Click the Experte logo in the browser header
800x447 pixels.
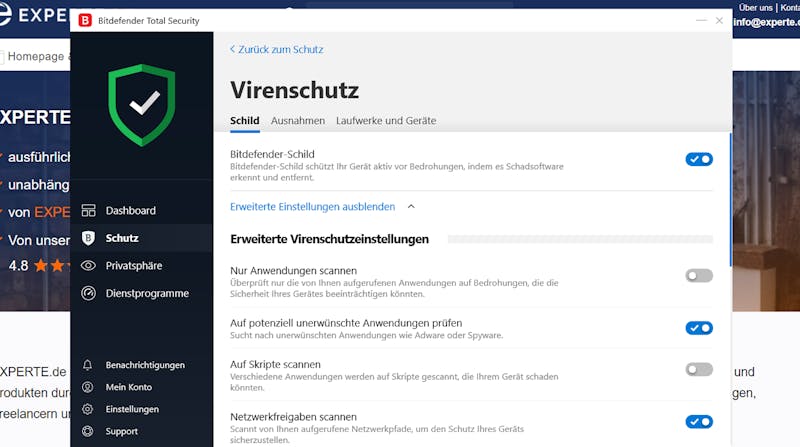[34, 14]
